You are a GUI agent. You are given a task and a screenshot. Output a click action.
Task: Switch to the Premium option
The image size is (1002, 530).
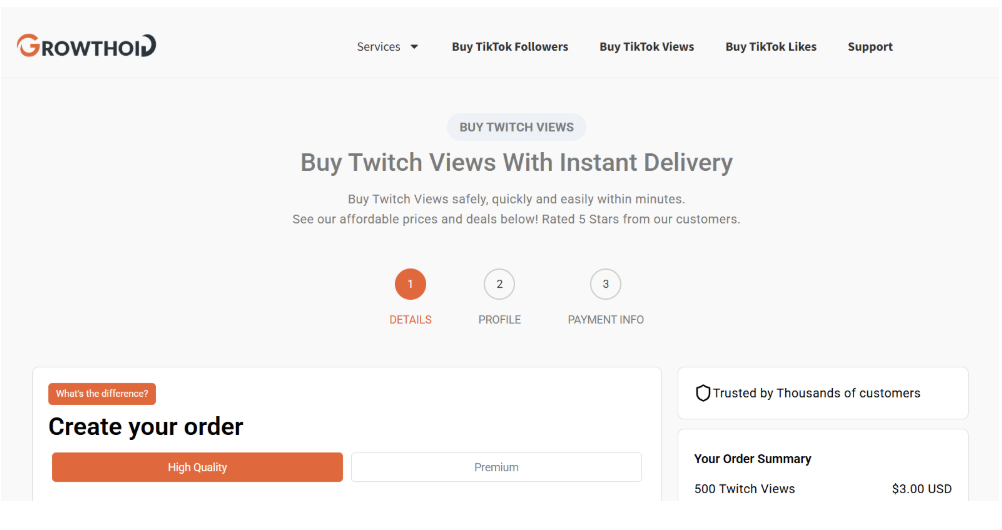[x=496, y=467]
